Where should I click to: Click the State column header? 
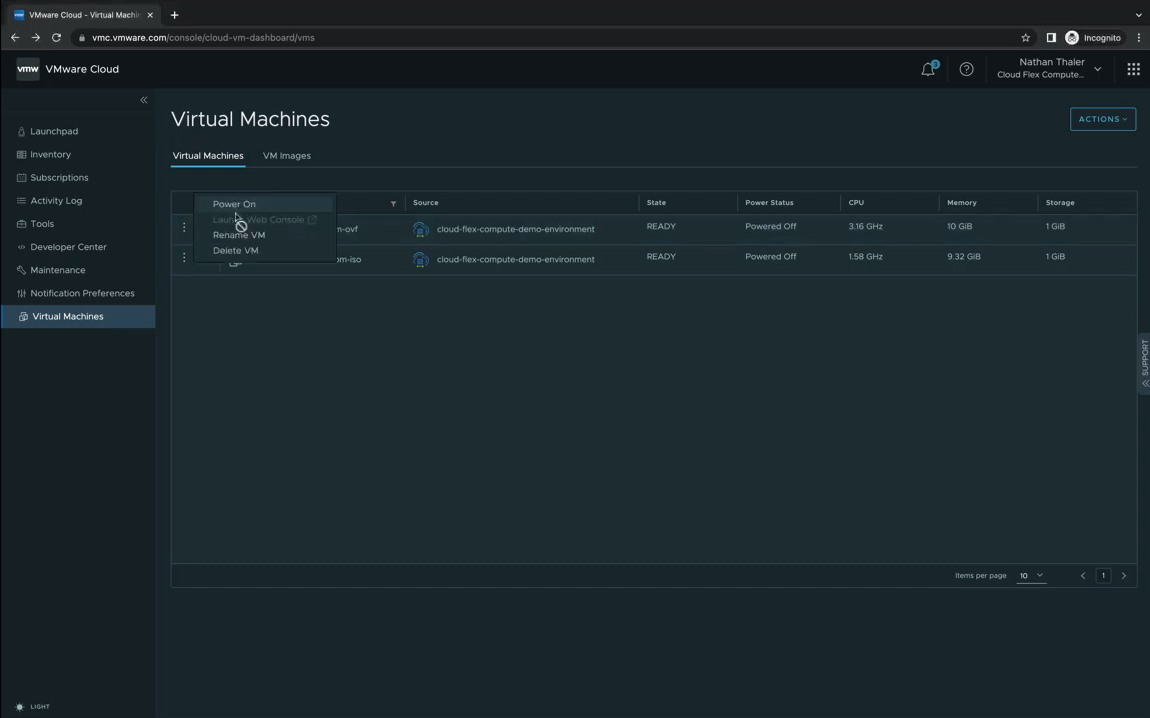(656, 202)
